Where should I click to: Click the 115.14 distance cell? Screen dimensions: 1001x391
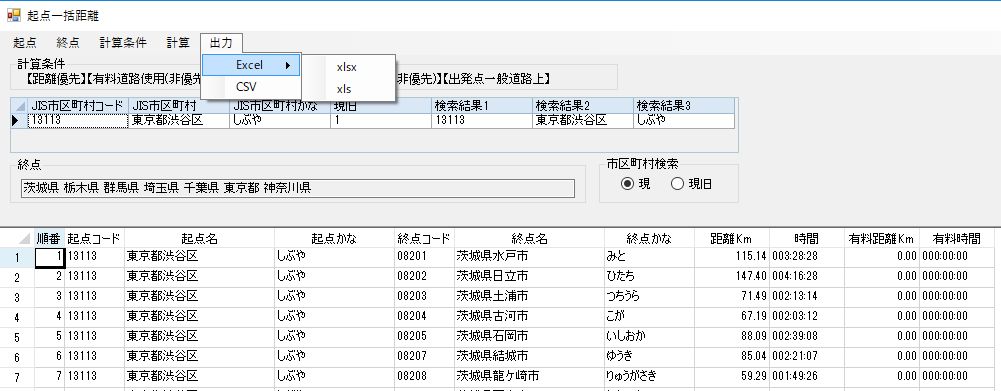pos(732,257)
